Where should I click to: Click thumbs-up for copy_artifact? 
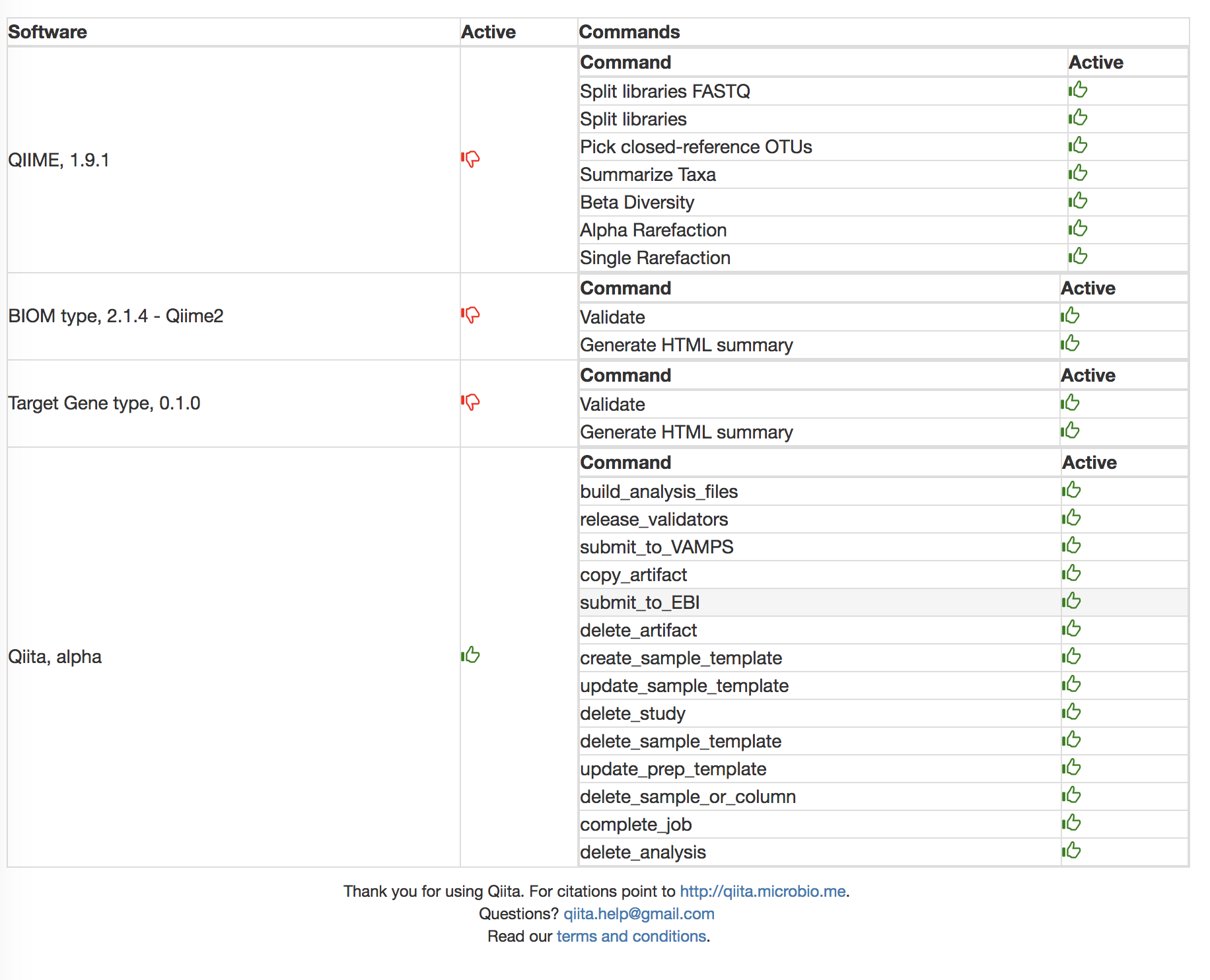1071,573
